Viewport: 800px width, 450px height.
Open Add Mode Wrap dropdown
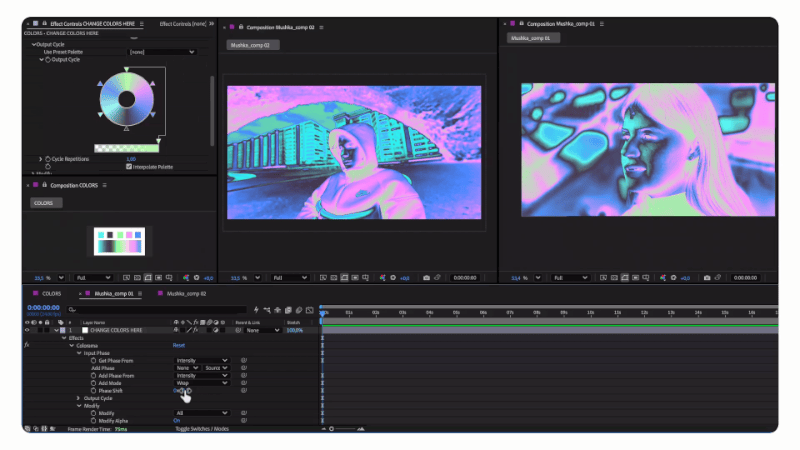click(x=202, y=383)
